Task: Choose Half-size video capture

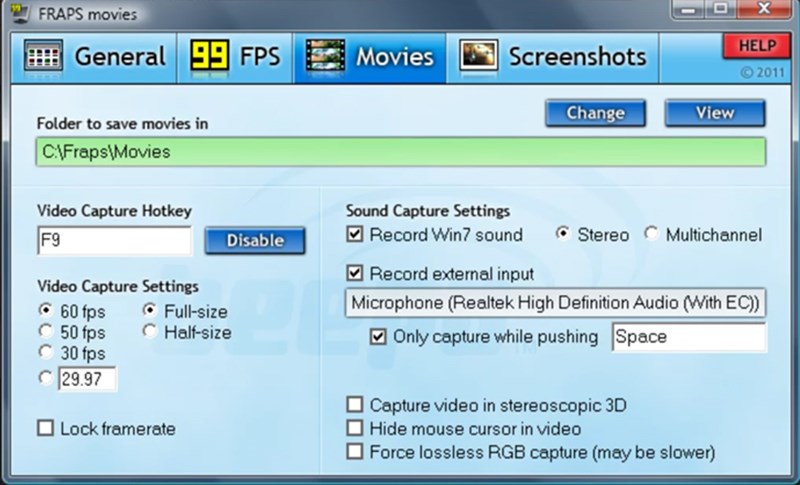Action: [x=149, y=332]
